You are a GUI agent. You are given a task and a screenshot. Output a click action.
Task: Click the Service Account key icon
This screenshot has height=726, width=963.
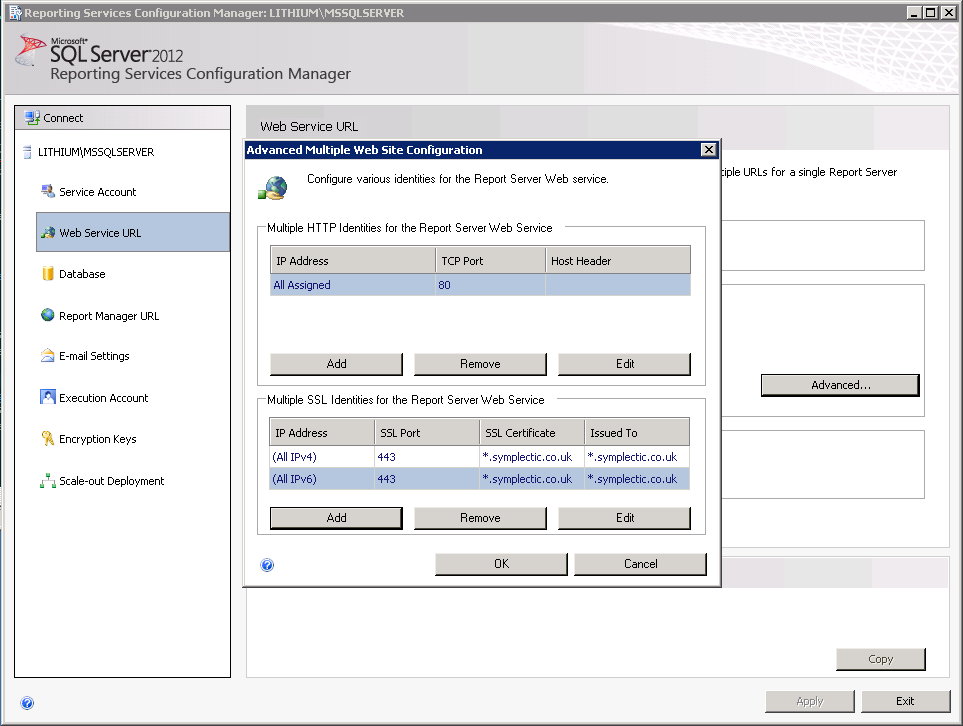point(47,191)
